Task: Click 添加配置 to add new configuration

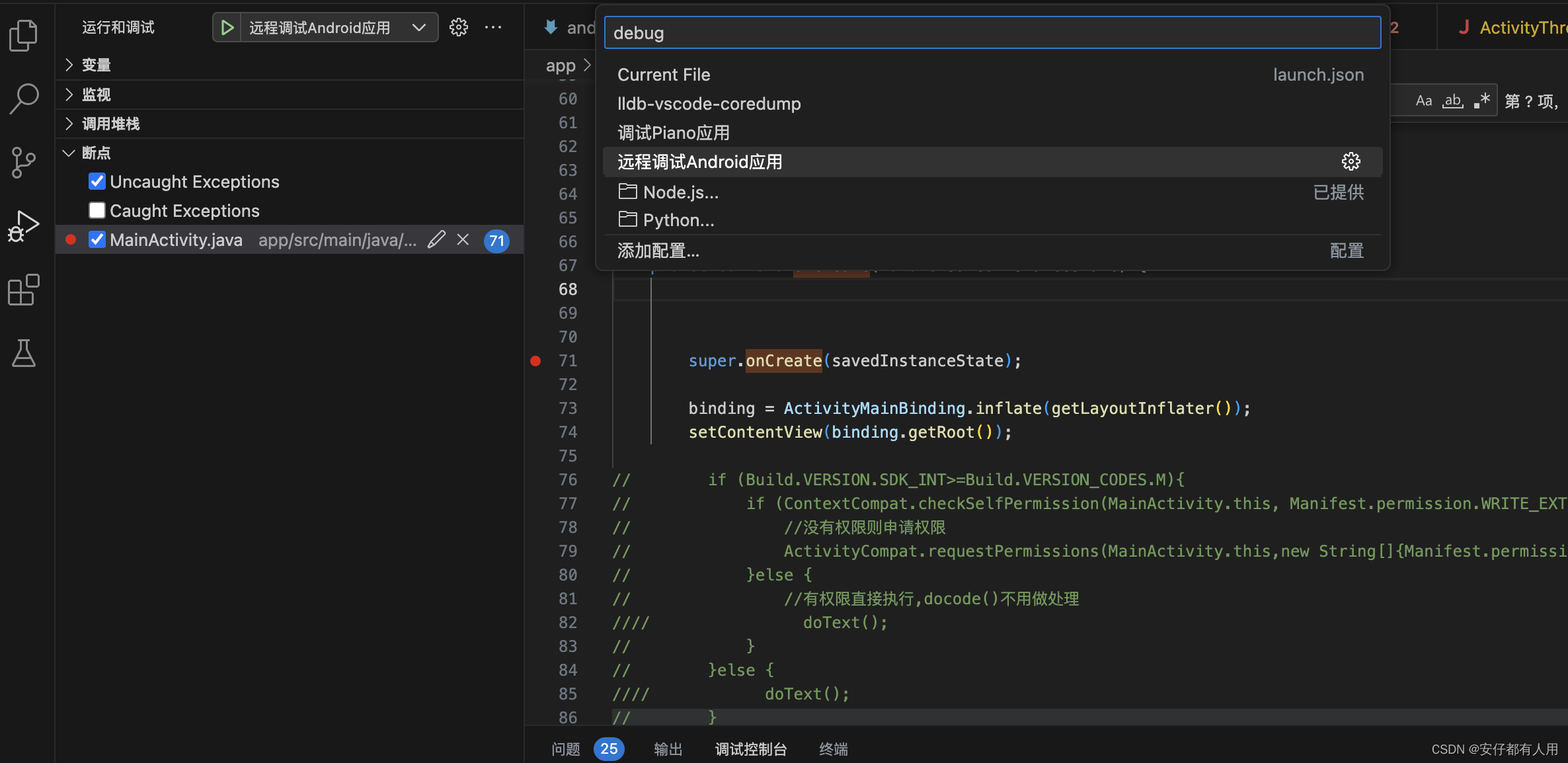Action: point(660,250)
